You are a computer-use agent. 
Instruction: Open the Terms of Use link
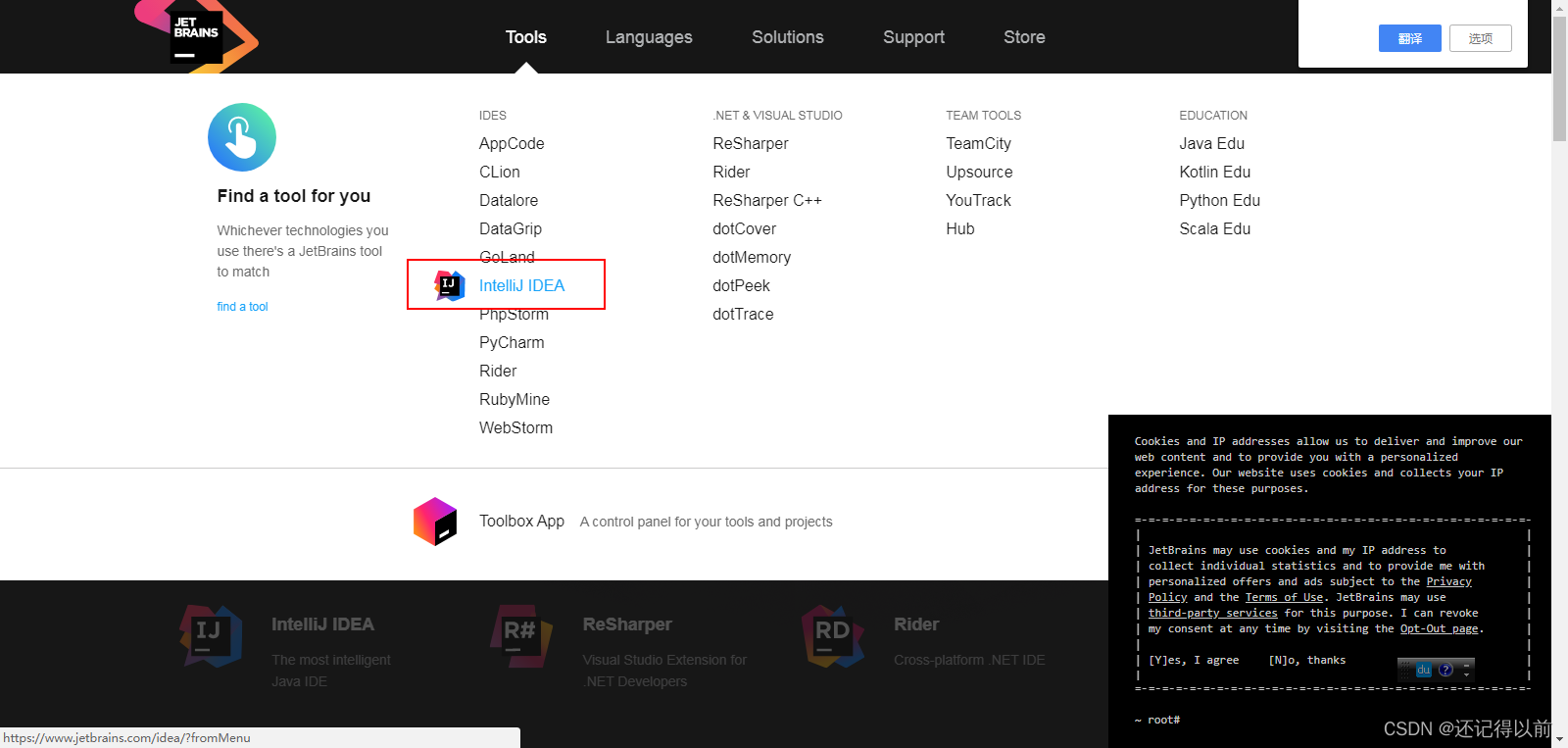(1284, 597)
